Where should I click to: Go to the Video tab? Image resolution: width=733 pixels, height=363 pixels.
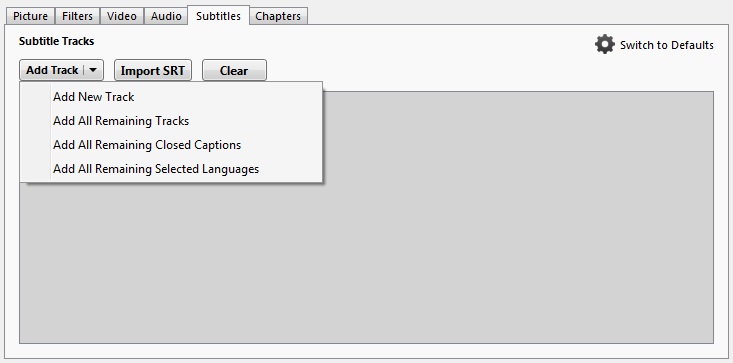coord(122,16)
